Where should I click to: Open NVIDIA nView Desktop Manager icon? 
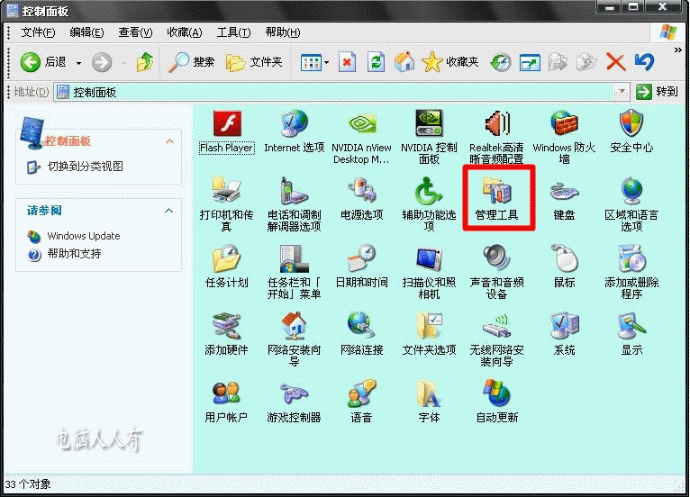click(361, 136)
